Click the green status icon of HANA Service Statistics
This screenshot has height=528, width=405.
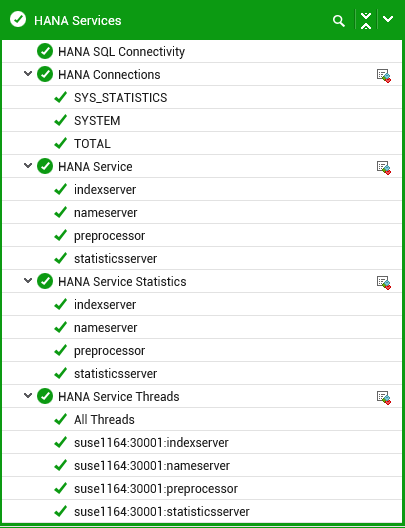point(45,281)
